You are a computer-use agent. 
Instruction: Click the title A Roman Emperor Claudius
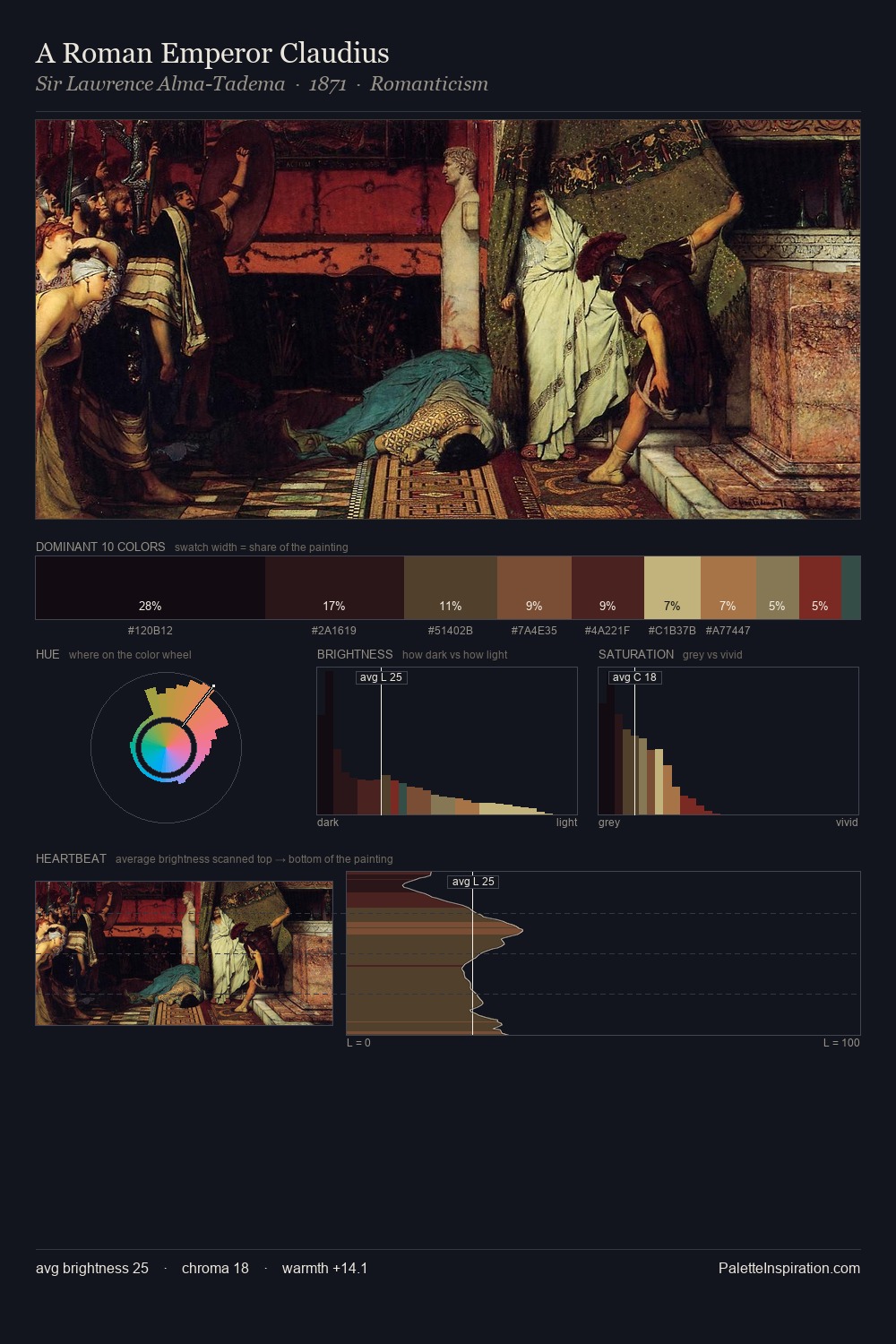tap(212, 54)
